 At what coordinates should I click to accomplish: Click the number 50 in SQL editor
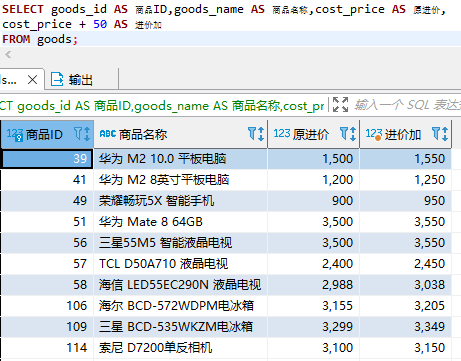[x=100, y=24]
